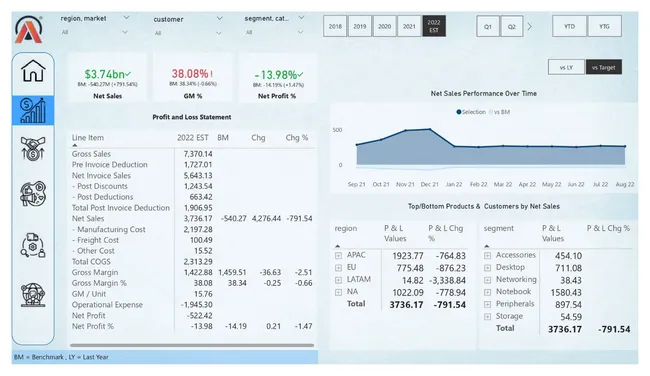Expand the NA region row
650x376 pixels.
click(338, 292)
